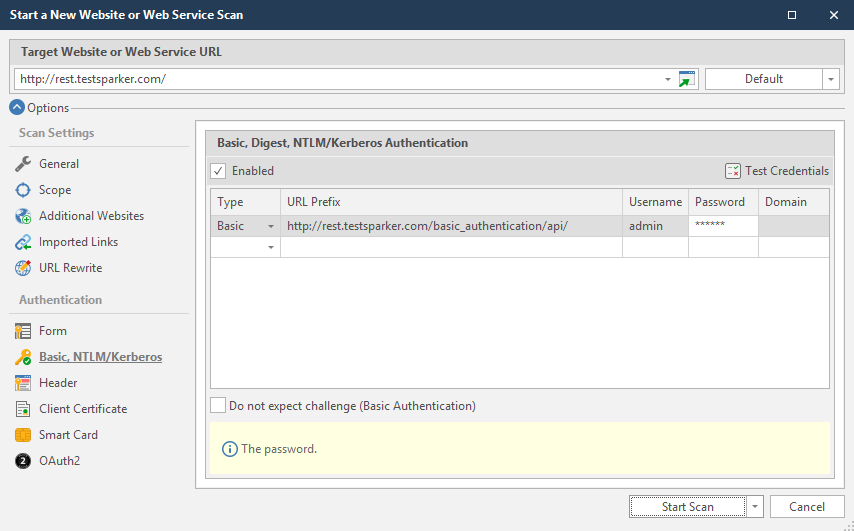Click the General wrench icon
Image resolution: width=854 pixels, height=531 pixels.
coord(23,164)
